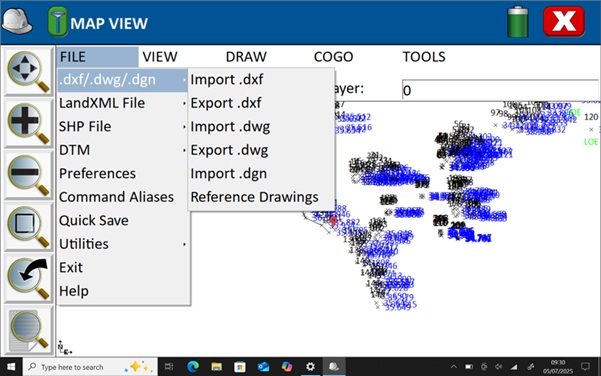Click the taskbar search box

point(90,367)
